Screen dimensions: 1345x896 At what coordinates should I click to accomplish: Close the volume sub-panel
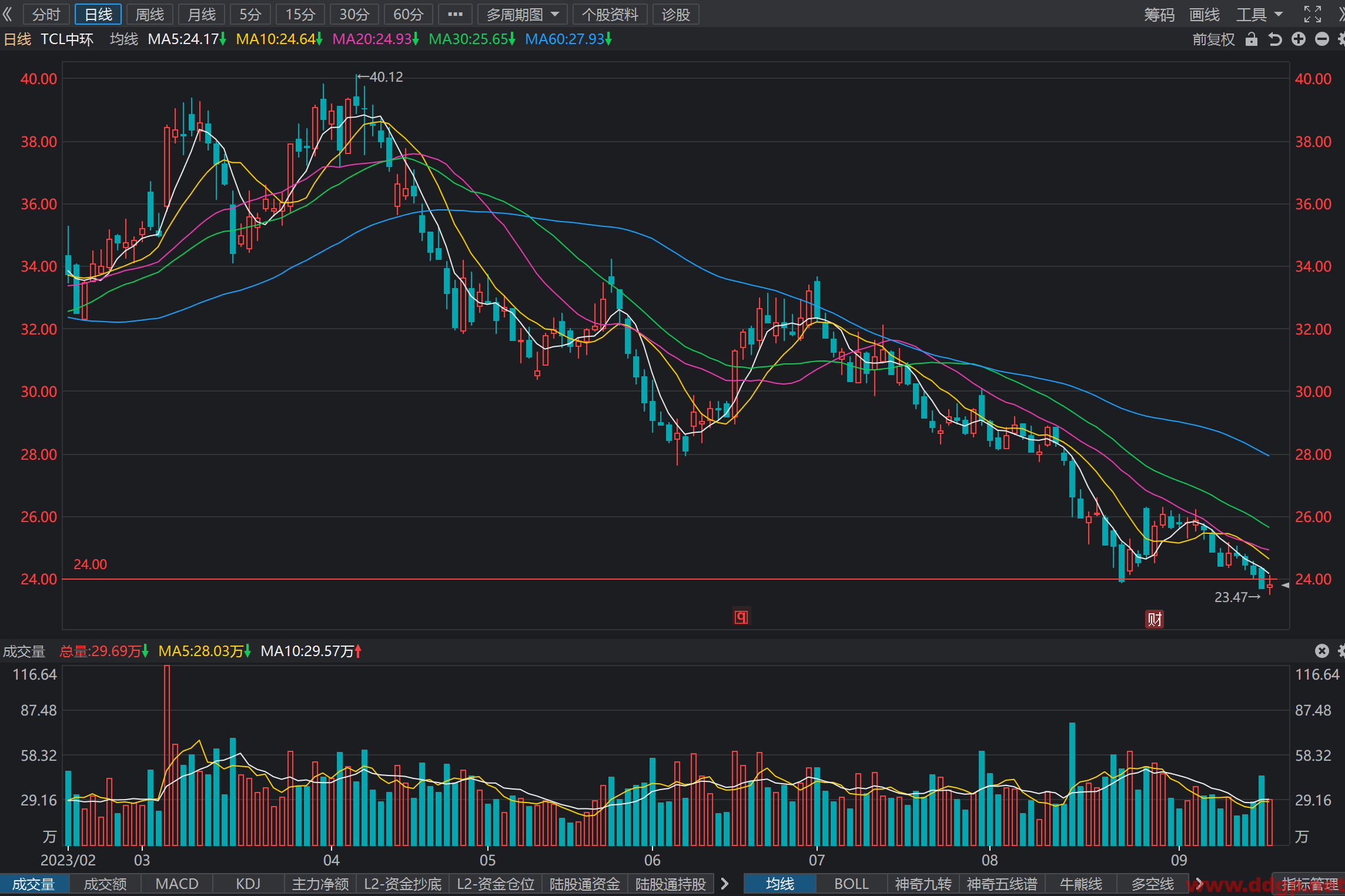pos(1322,651)
